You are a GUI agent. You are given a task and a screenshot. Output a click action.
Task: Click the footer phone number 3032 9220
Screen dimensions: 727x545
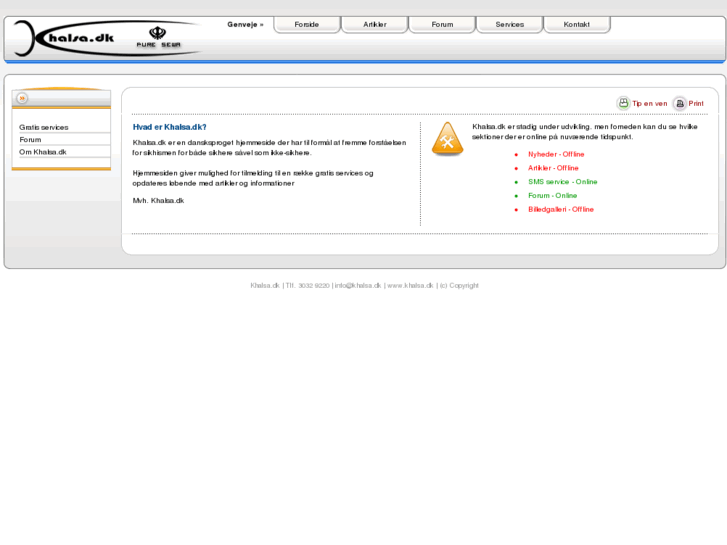click(x=314, y=286)
